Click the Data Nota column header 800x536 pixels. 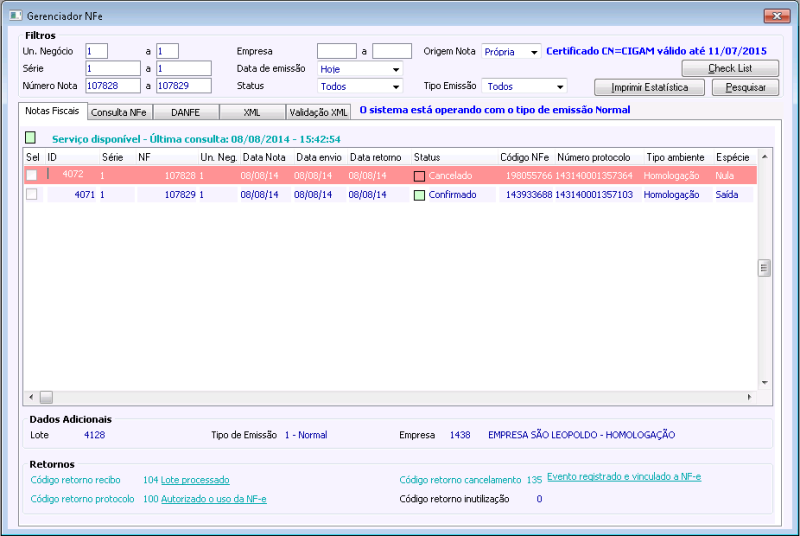[264, 157]
